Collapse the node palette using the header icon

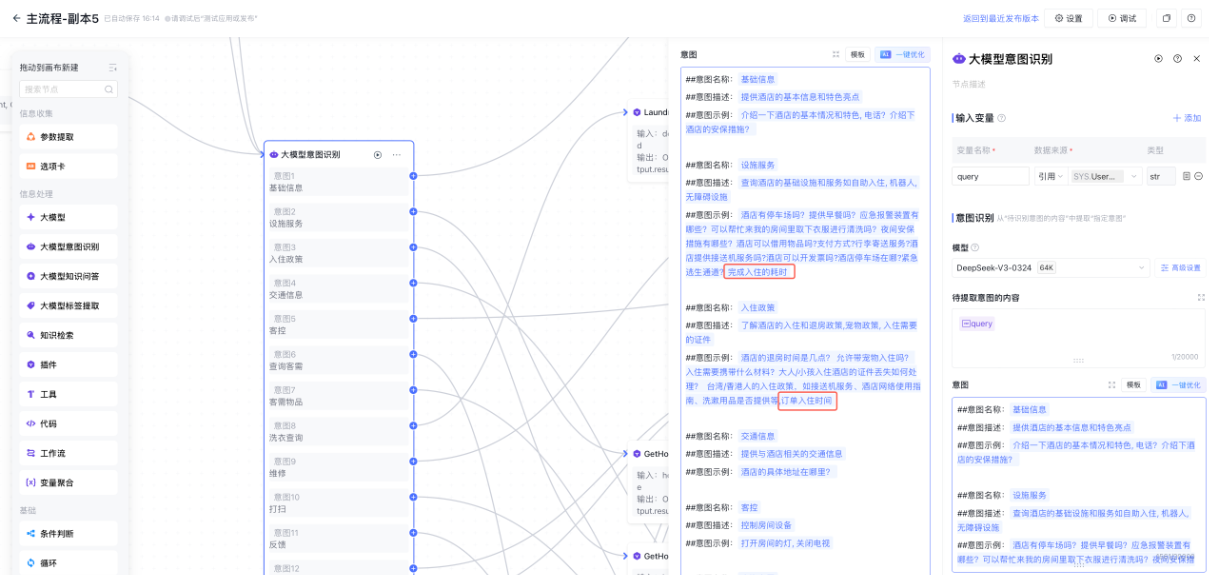coord(113,68)
